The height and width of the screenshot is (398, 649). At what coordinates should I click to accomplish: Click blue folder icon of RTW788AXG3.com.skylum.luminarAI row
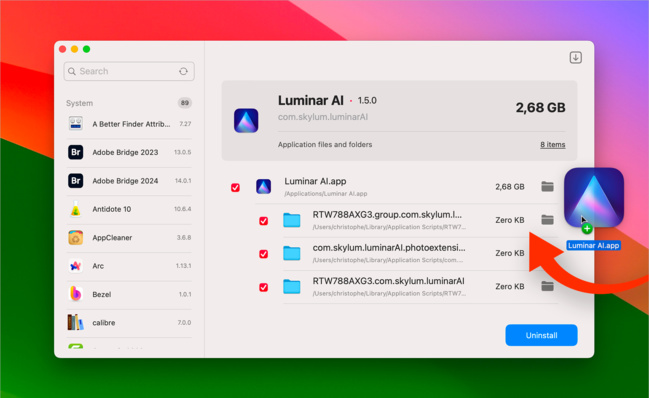pyautogui.click(x=291, y=286)
